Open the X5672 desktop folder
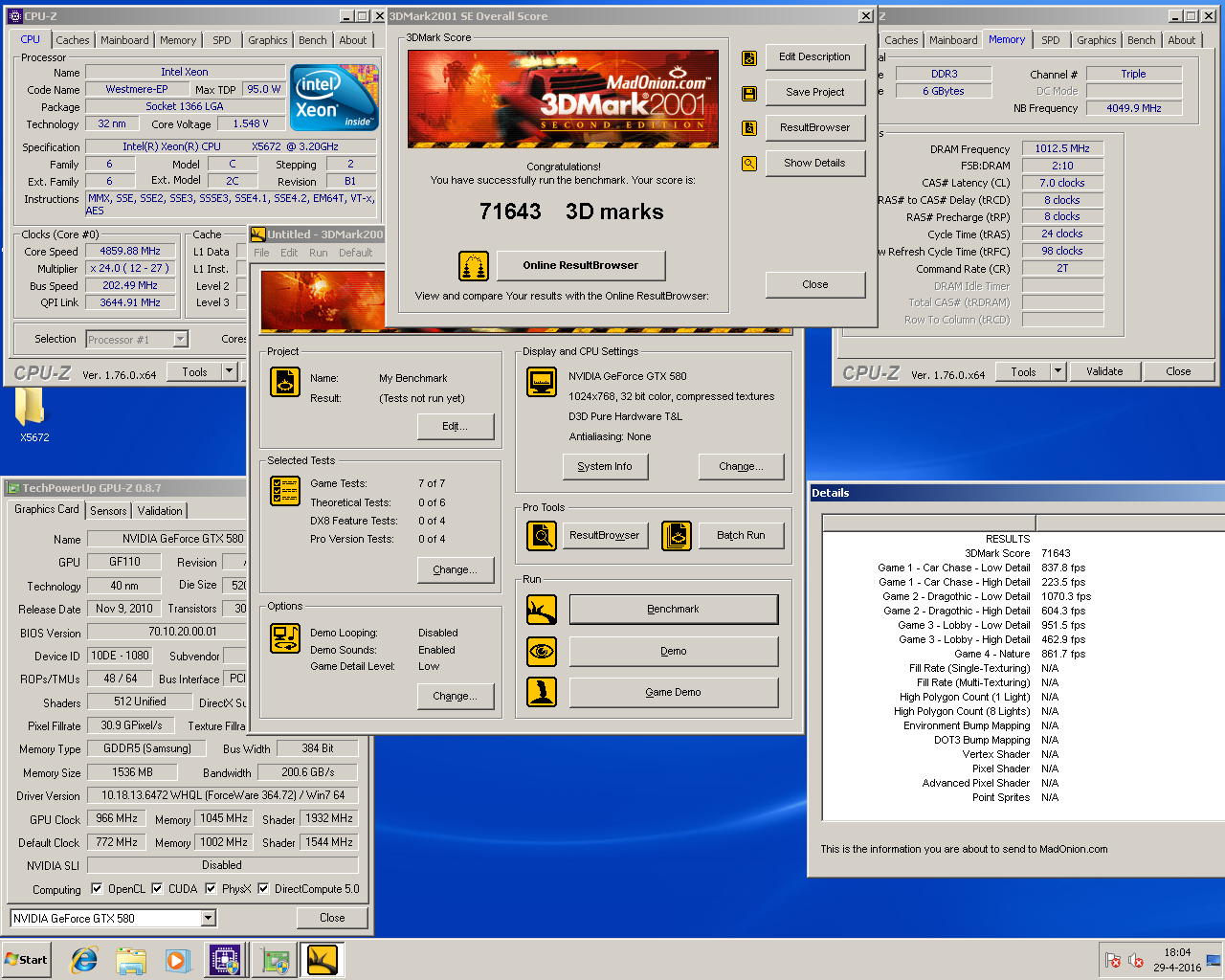1225x980 pixels. point(33,416)
